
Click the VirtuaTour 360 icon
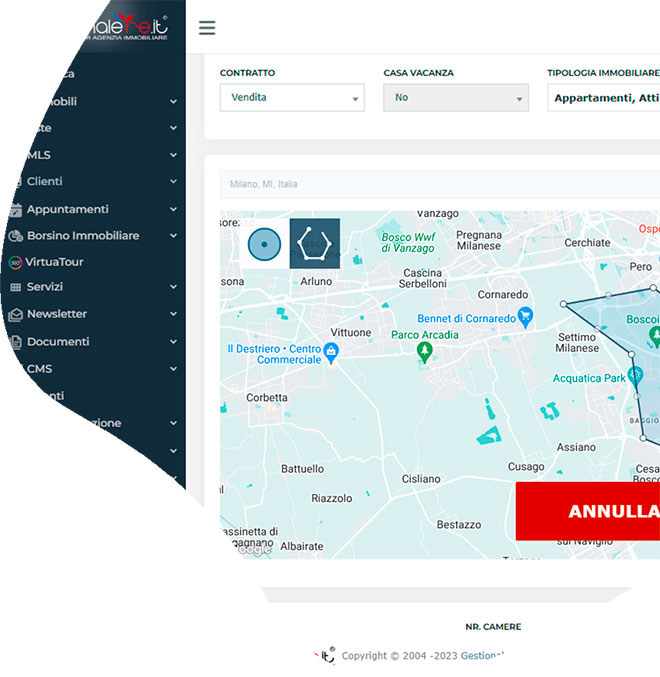click(x=15, y=262)
